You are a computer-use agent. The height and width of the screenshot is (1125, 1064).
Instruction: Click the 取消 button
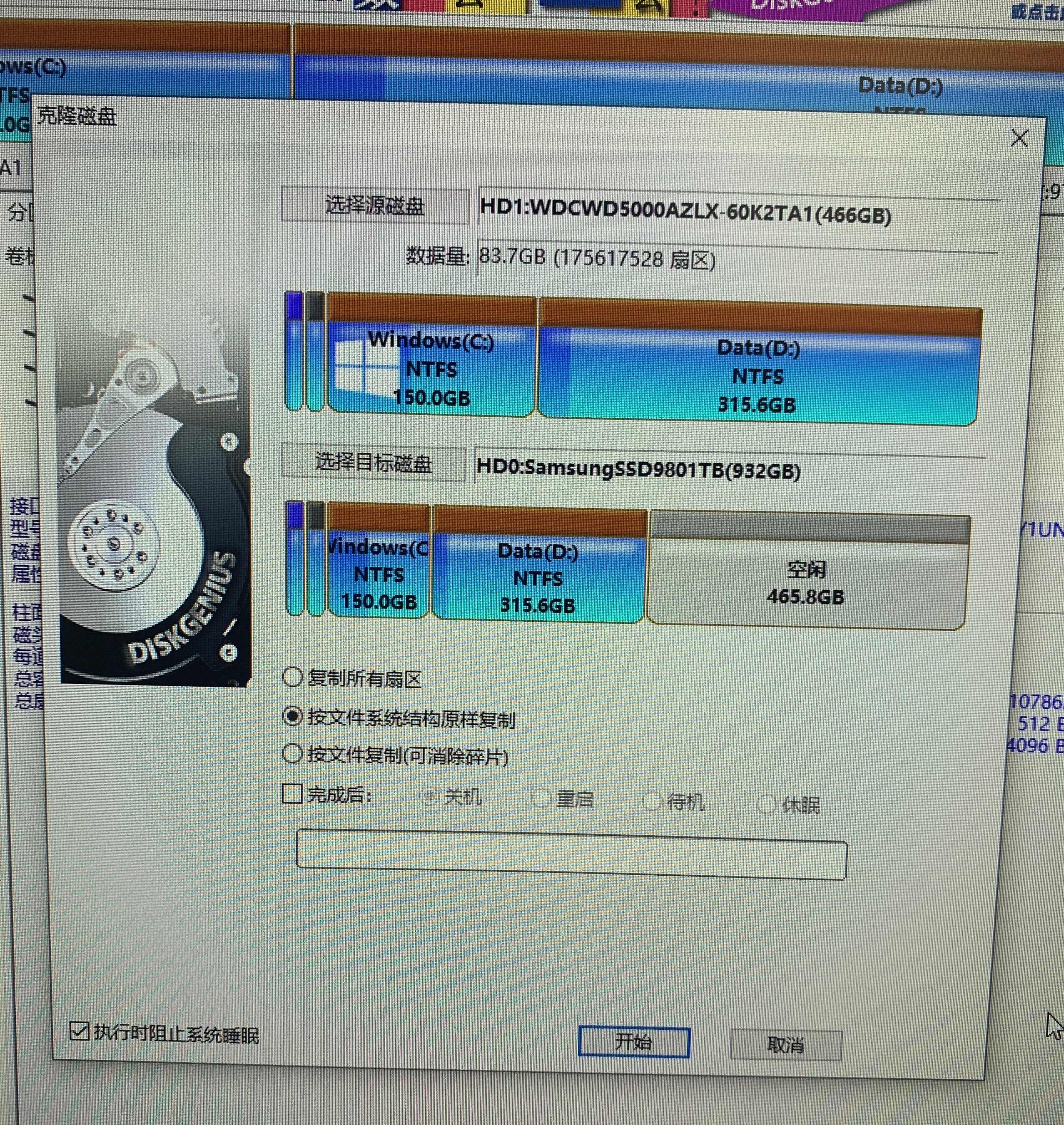click(785, 1044)
